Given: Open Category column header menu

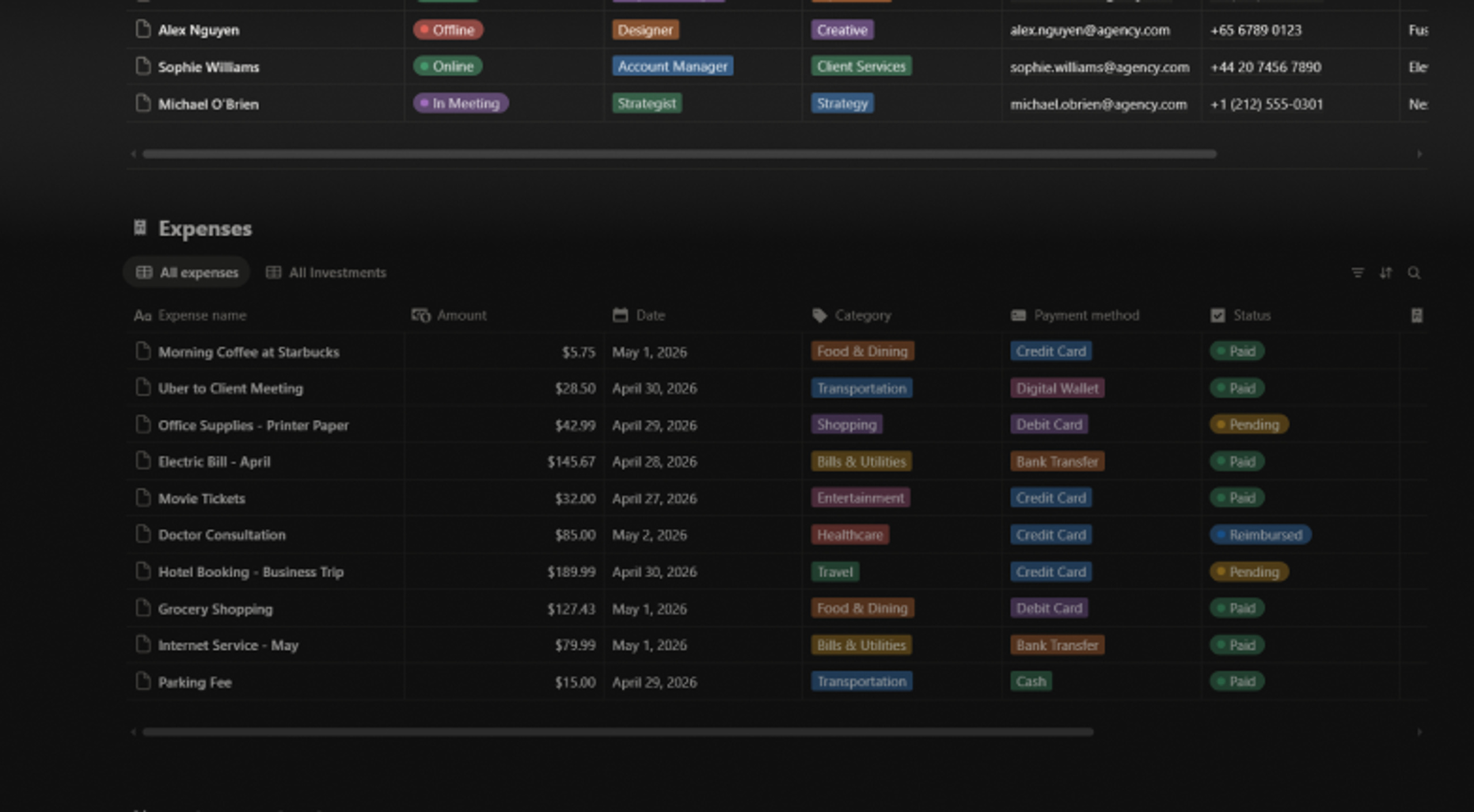Looking at the screenshot, I should point(852,315).
